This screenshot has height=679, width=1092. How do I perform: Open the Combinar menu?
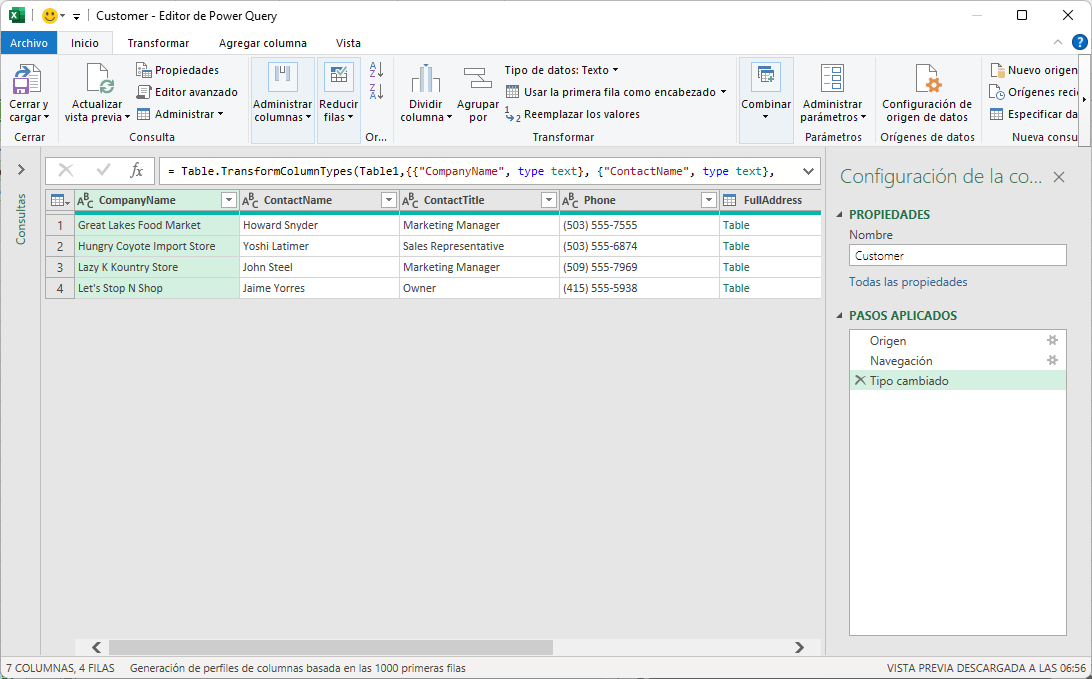[766, 100]
